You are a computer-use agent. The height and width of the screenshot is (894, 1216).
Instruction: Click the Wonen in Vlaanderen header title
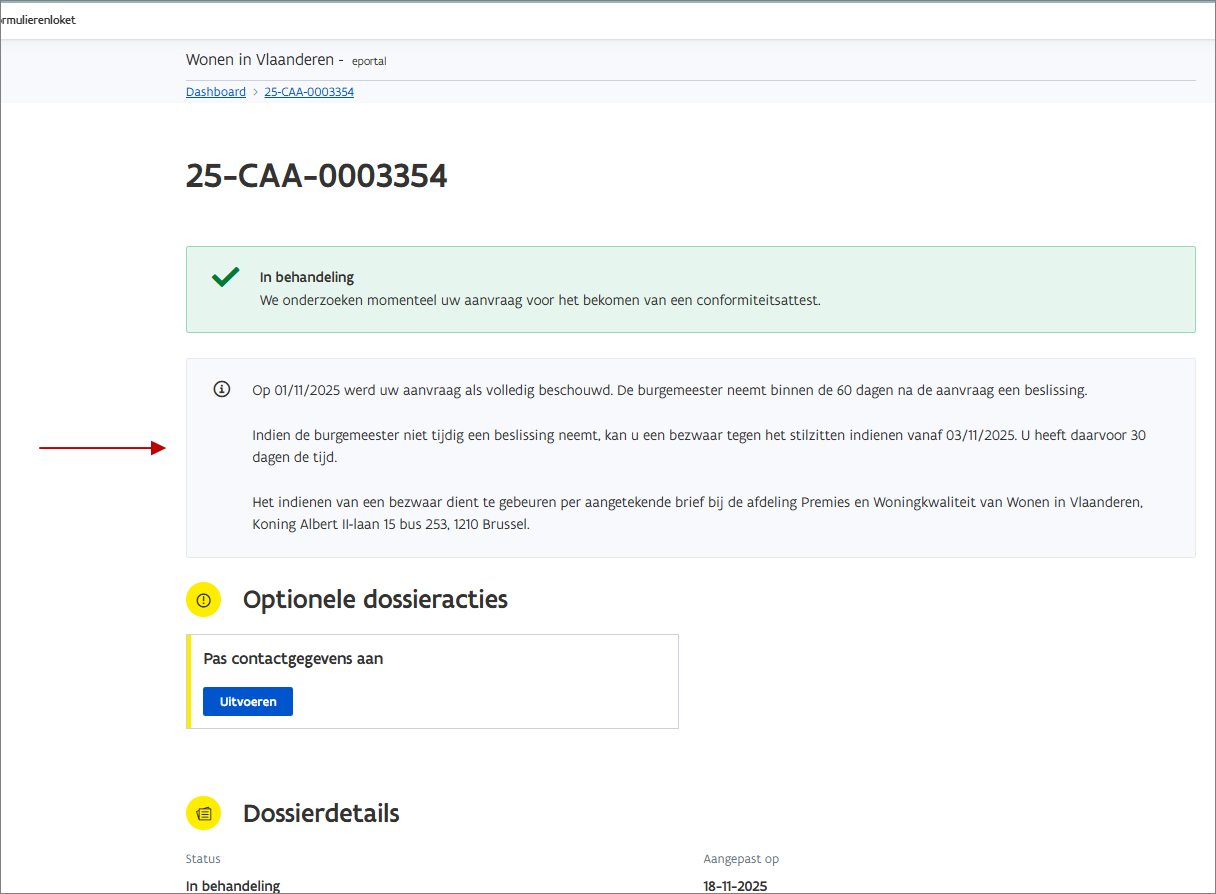click(x=264, y=60)
